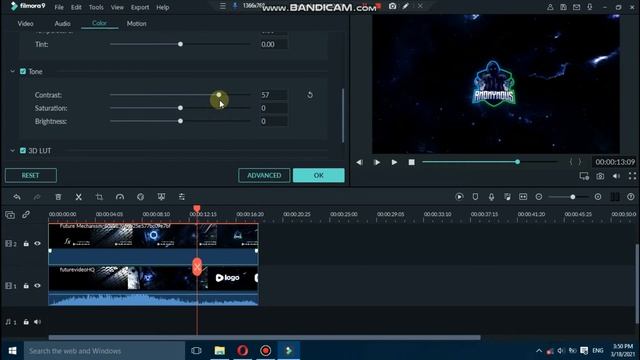Adjust the preview volume with the speaker icon
The height and width of the screenshot is (360, 640).
click(x=616, y=176)
